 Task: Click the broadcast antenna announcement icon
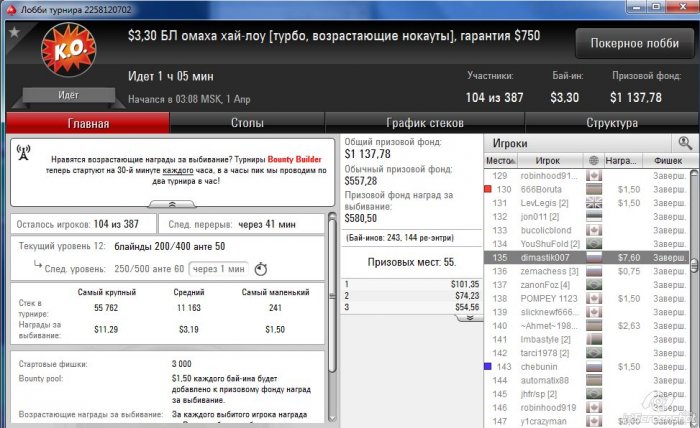(x=23, y=152)
